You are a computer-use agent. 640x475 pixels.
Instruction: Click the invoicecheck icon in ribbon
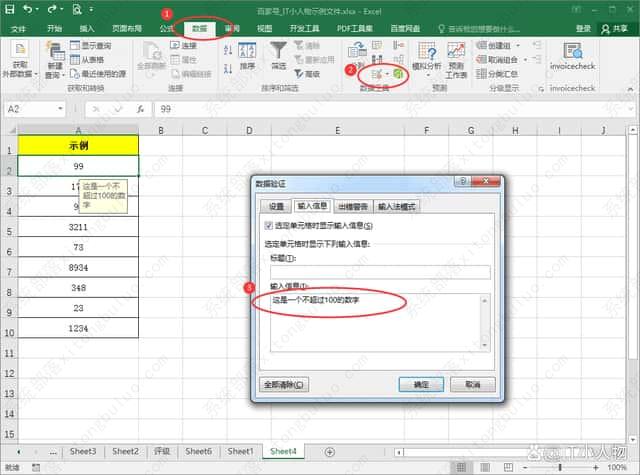click(x=573, y=53)
